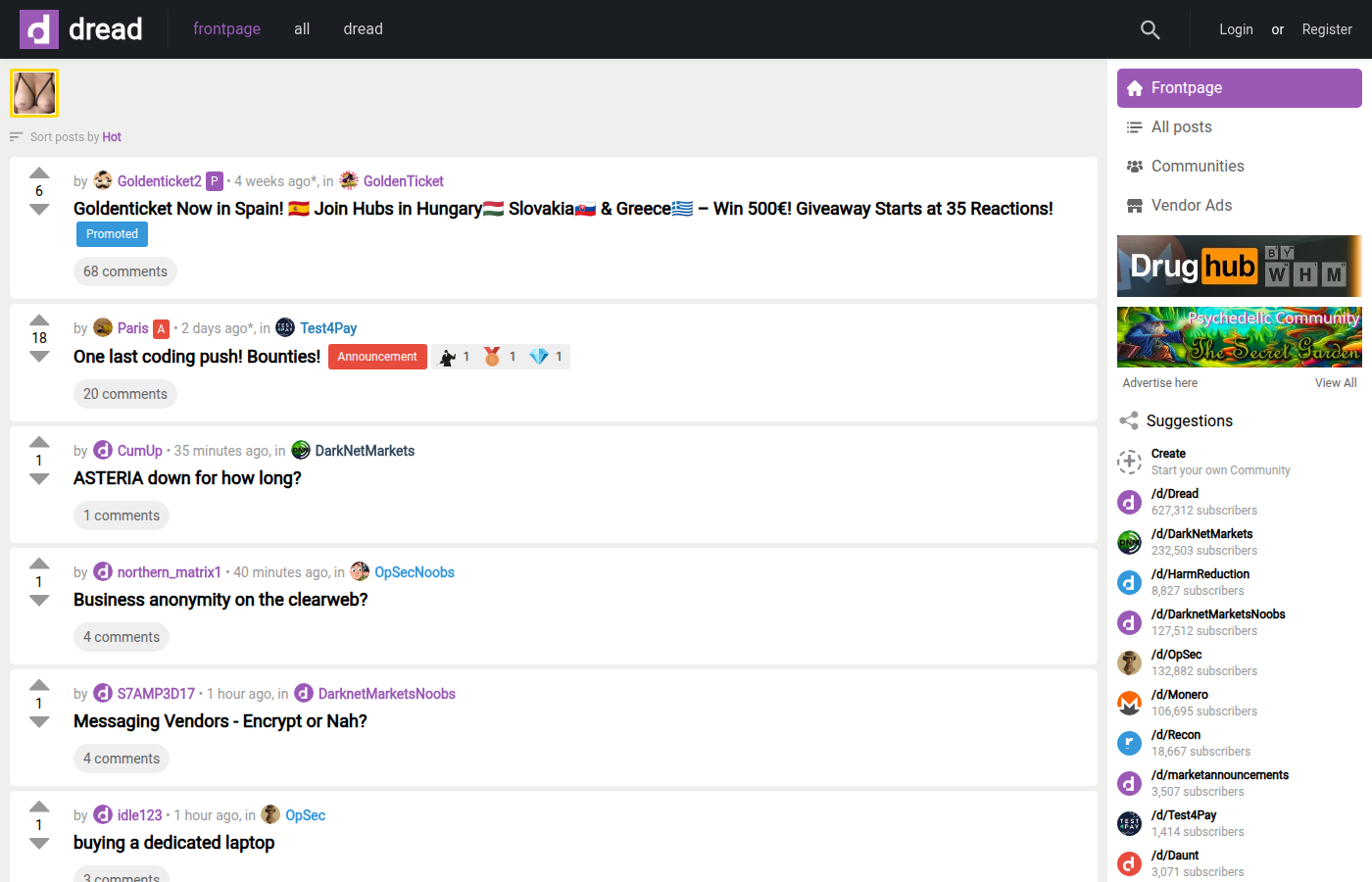
Task: Upvote the ASTERIA down post
Action: 39,442
